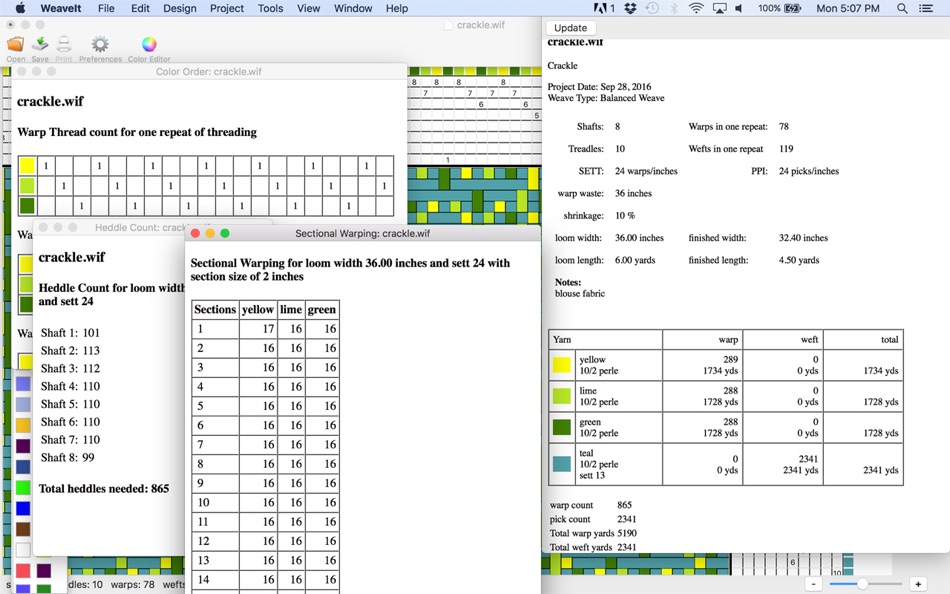Click 'Total warp yards 5190' line

click(593, 533)
